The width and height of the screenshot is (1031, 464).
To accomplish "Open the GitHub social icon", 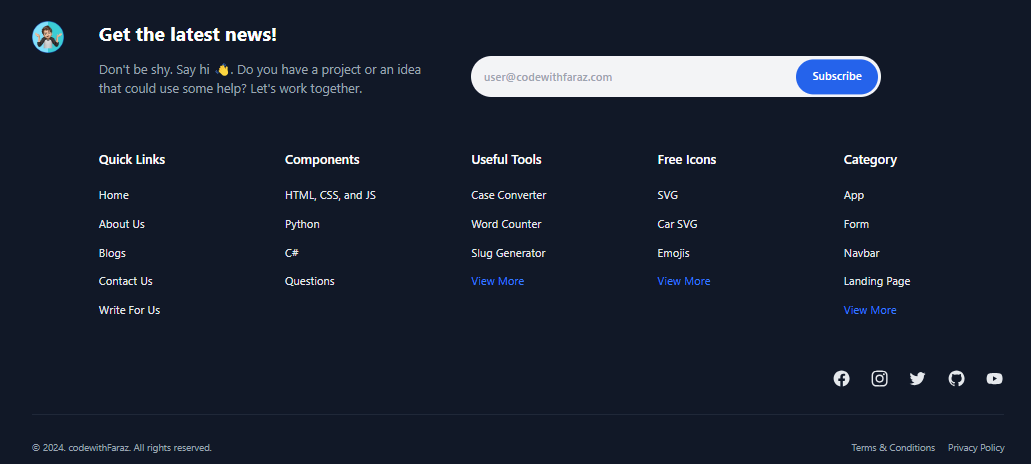I will [956, 379].
